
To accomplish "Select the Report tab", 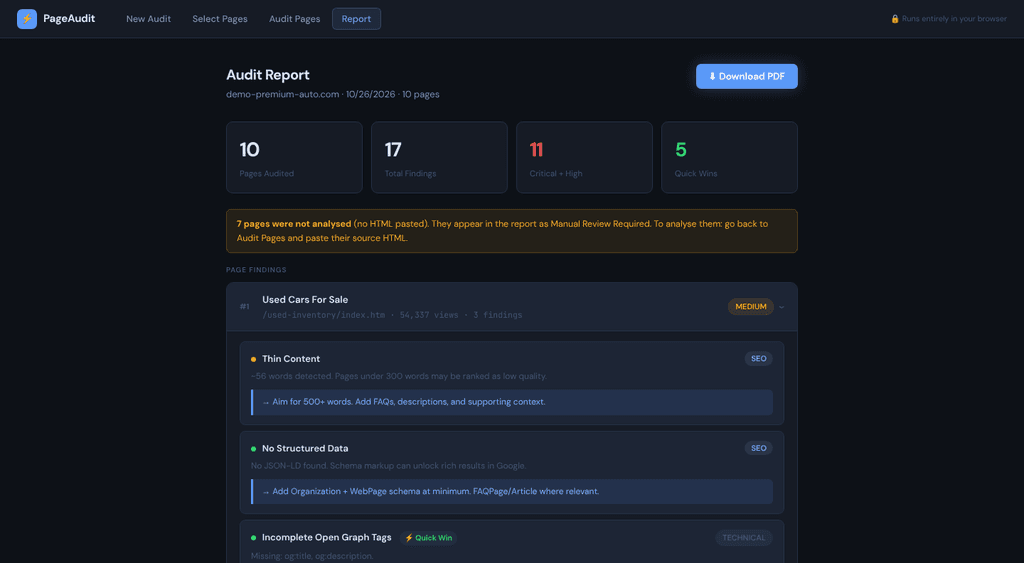I will pyautogui.click(x=356, y=19).
